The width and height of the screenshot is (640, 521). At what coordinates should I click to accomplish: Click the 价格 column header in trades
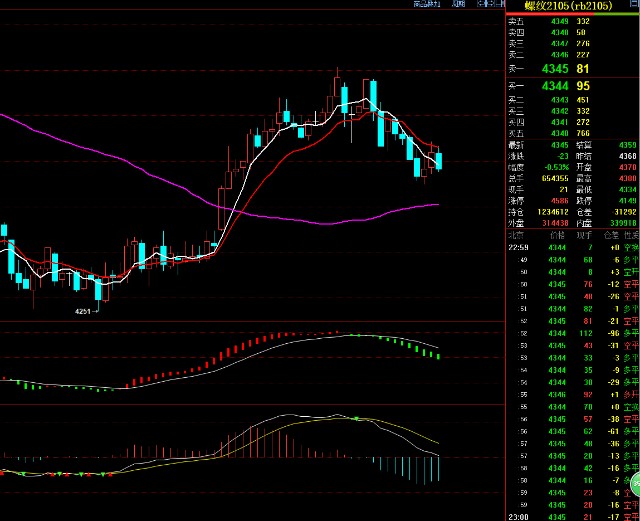[559, 234]
